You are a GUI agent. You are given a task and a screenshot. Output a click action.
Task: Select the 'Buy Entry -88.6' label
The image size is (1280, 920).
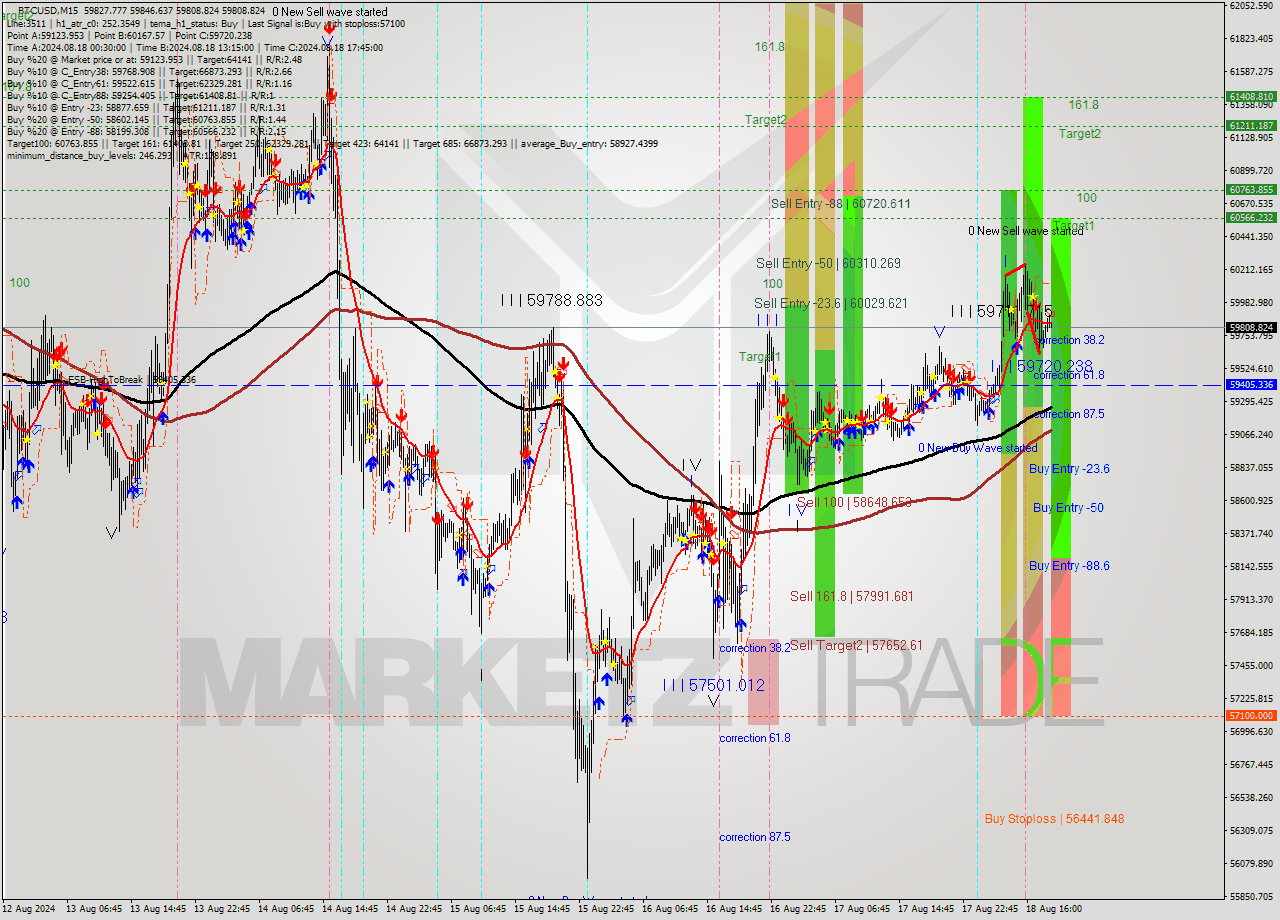pyautogui.click(x=1069, y=565)
